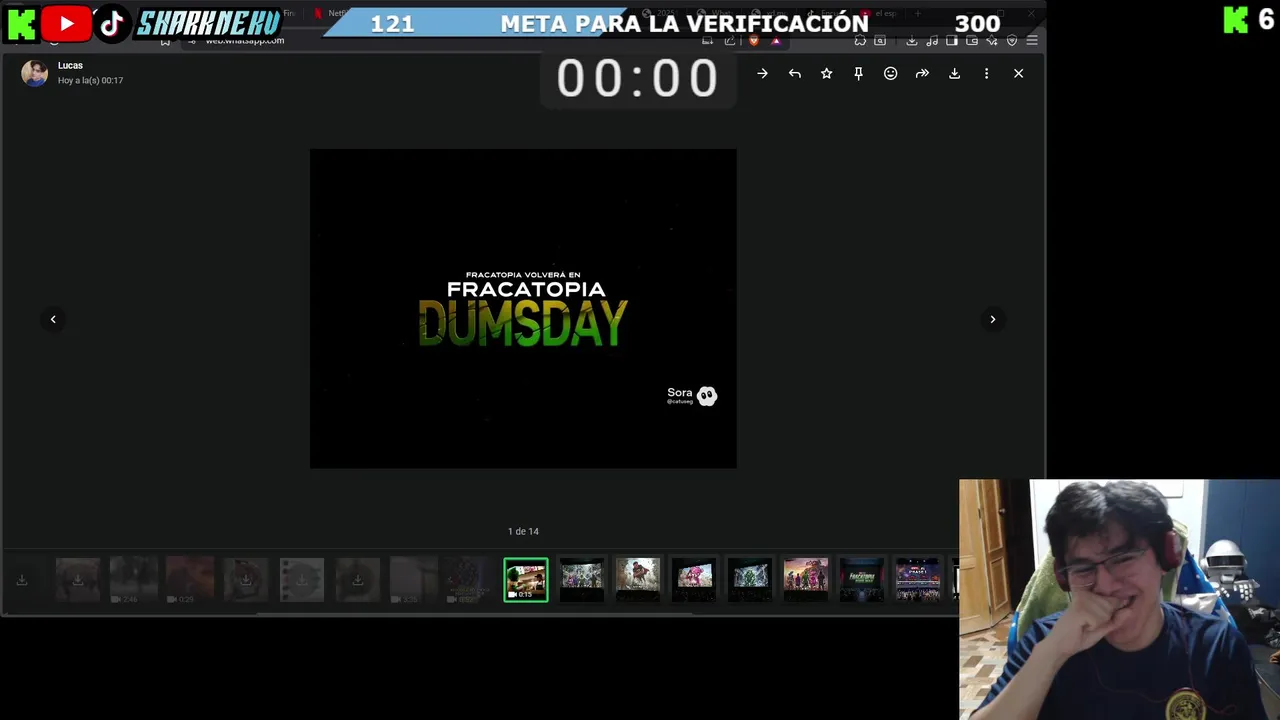Open the colorful group sunset thumbnail

click(x=806, y=580)
